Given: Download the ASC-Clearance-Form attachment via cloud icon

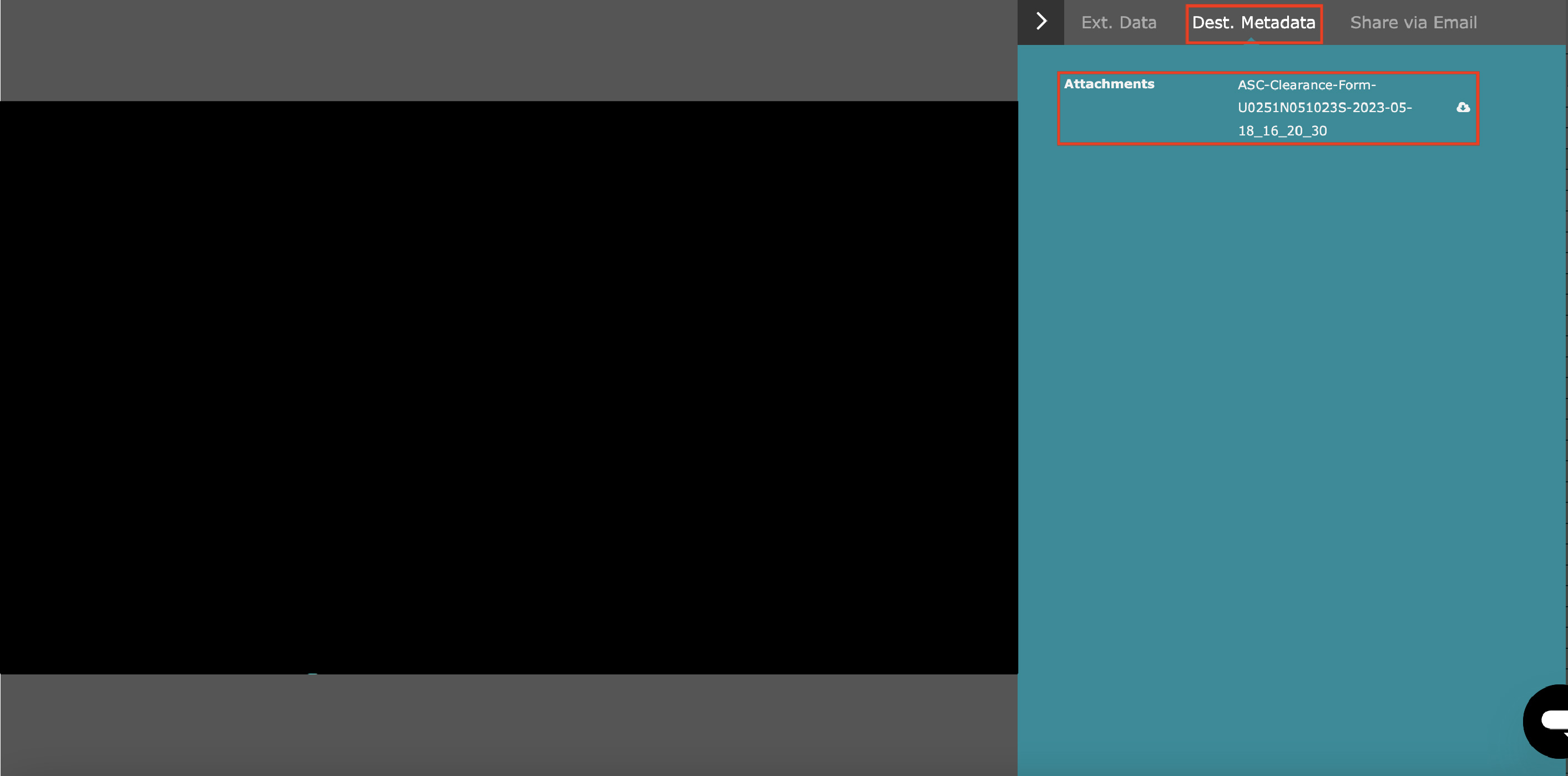Looking at the screenshot, I should tap(1463, 108).
